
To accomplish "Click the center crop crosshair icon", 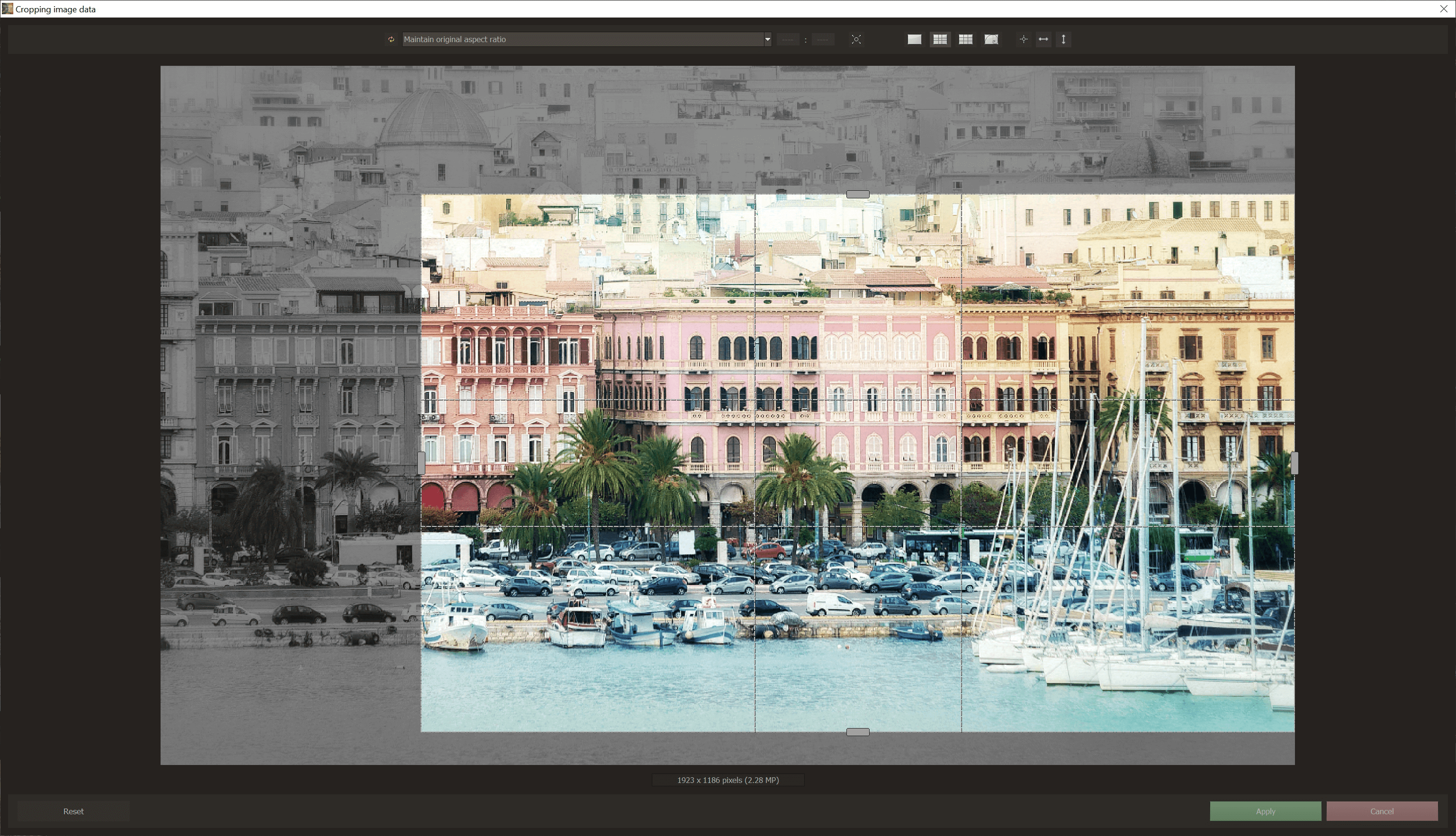I will (x=1023, y=40).
